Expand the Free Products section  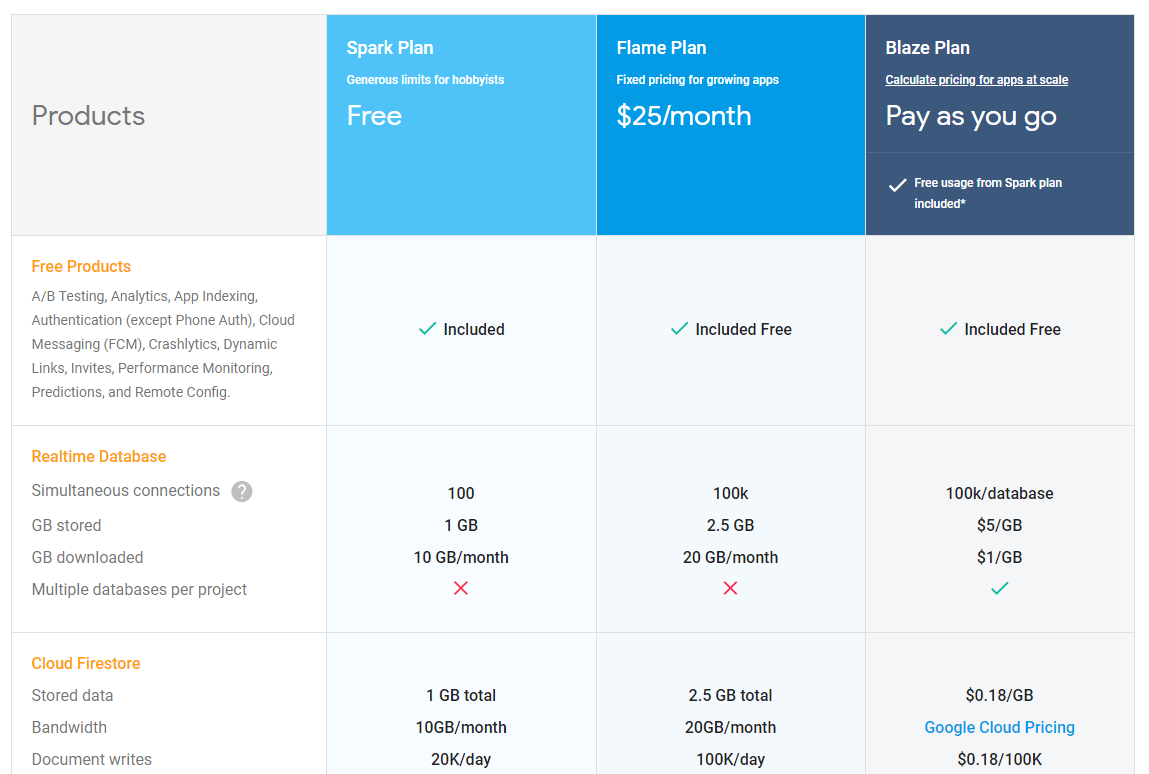81,266
